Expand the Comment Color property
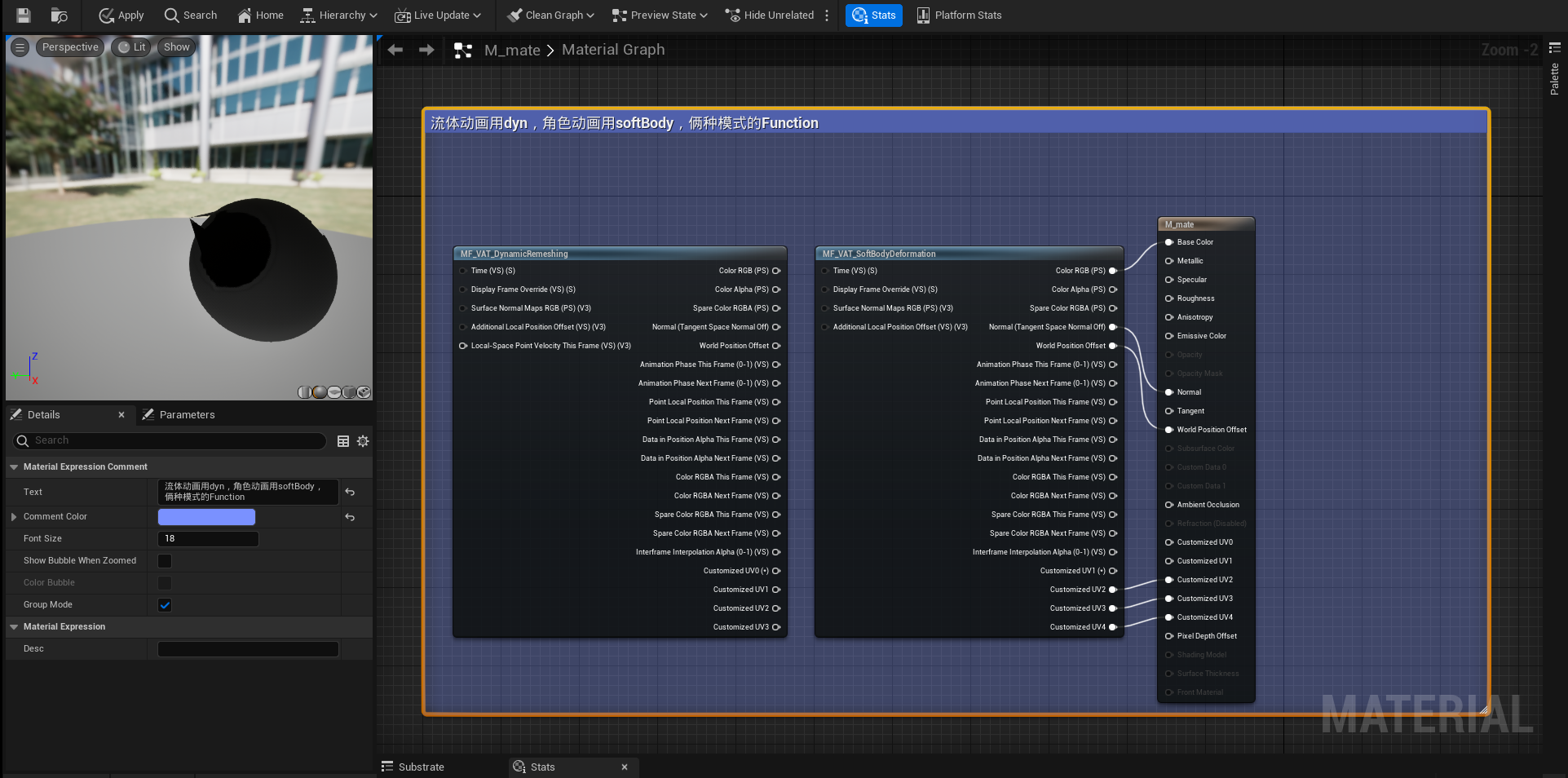The image size is (1568, 778). point(14,517)
